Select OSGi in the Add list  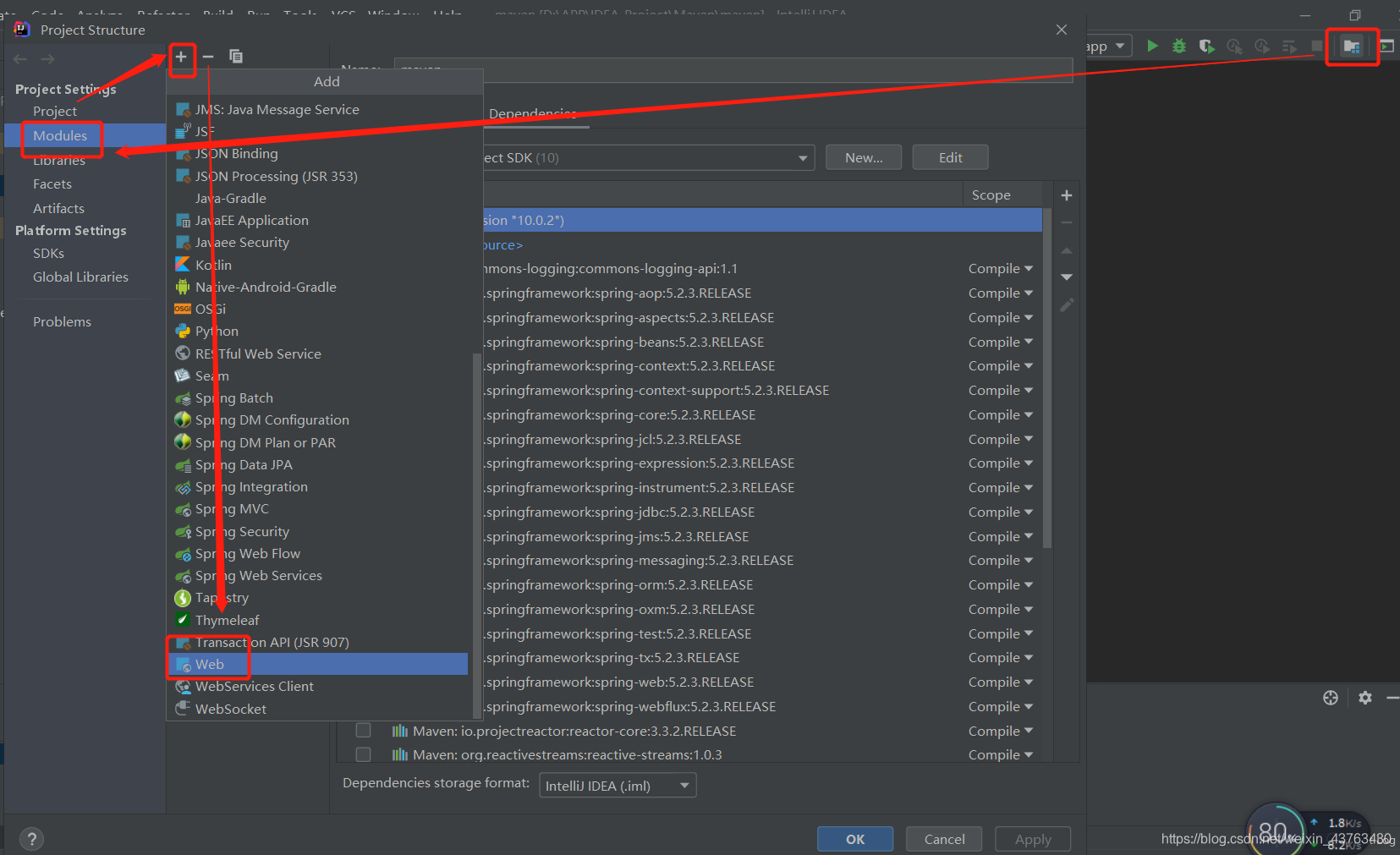click(x=317, y=309)
